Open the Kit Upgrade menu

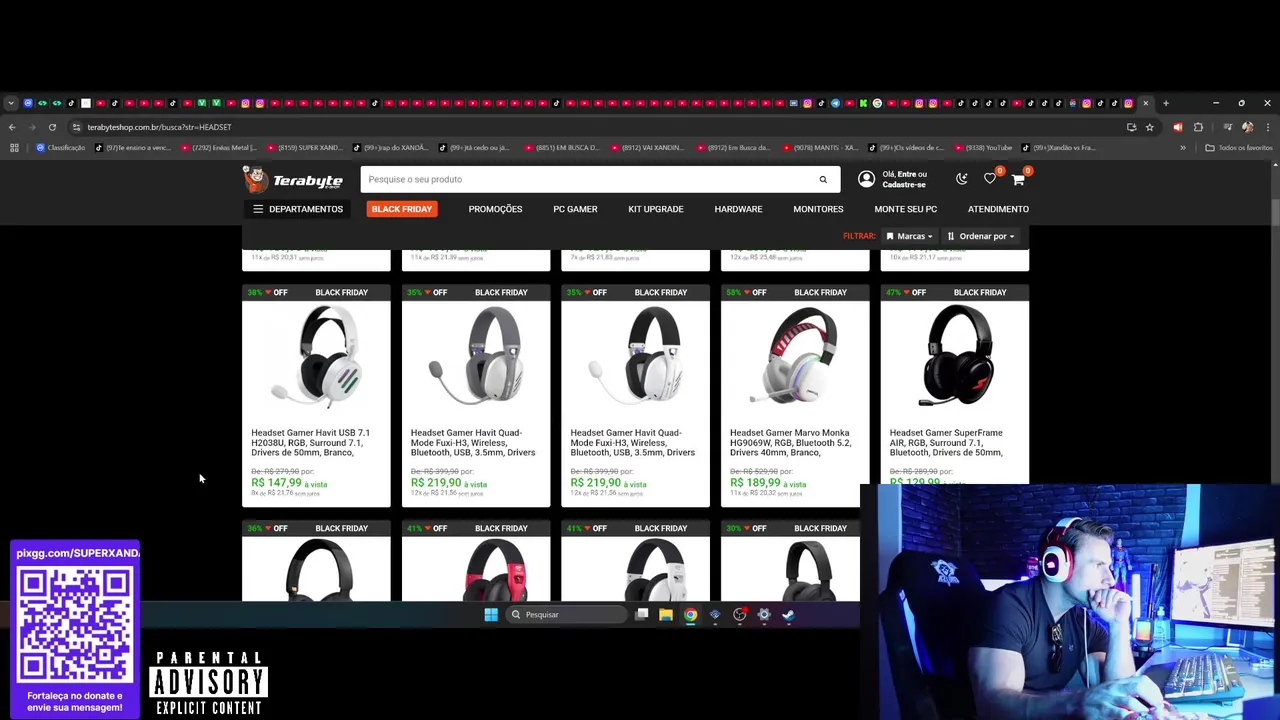coord(656,209)
